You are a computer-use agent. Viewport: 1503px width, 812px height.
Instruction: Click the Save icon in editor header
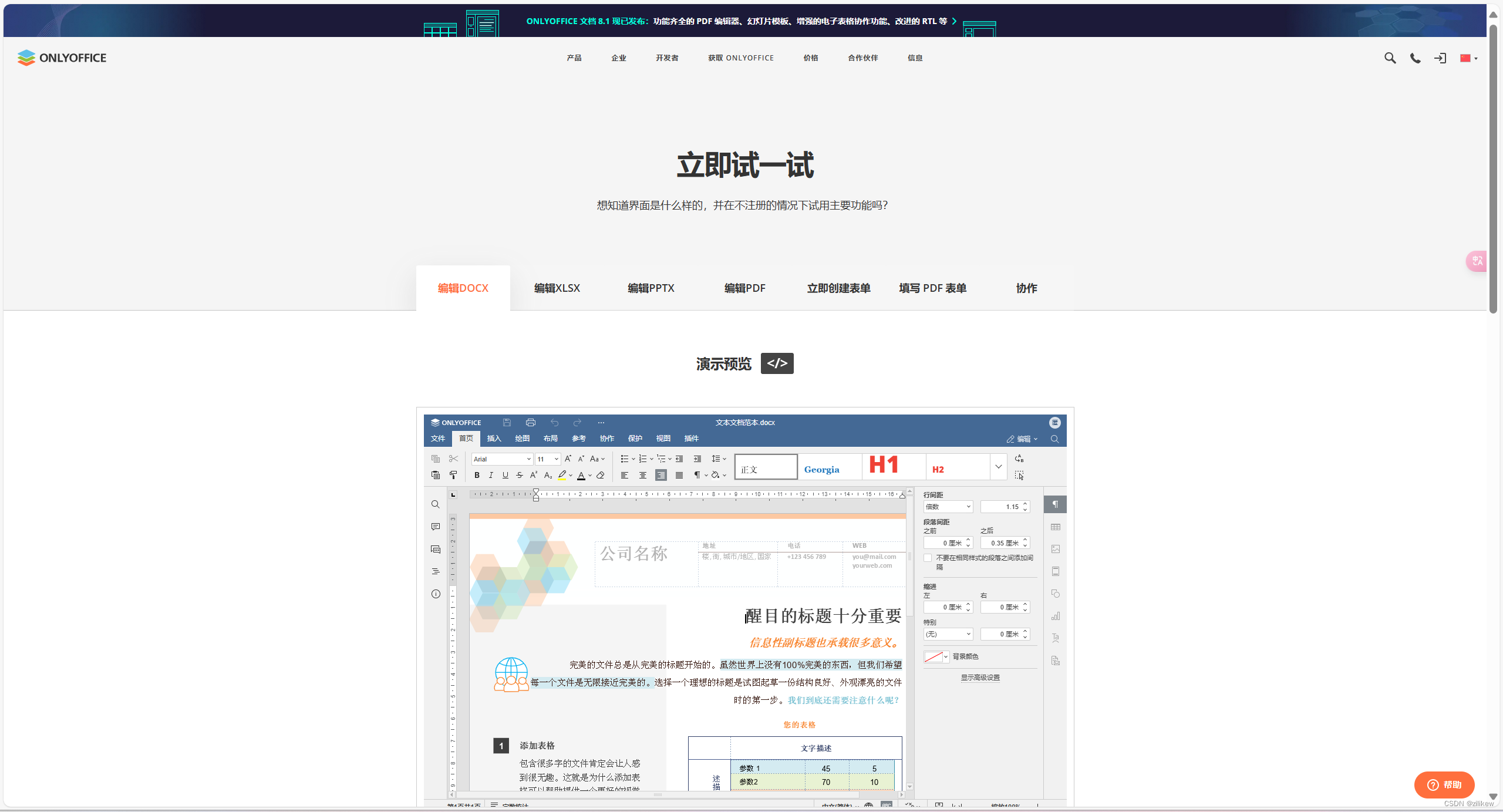tap(507, 422)
